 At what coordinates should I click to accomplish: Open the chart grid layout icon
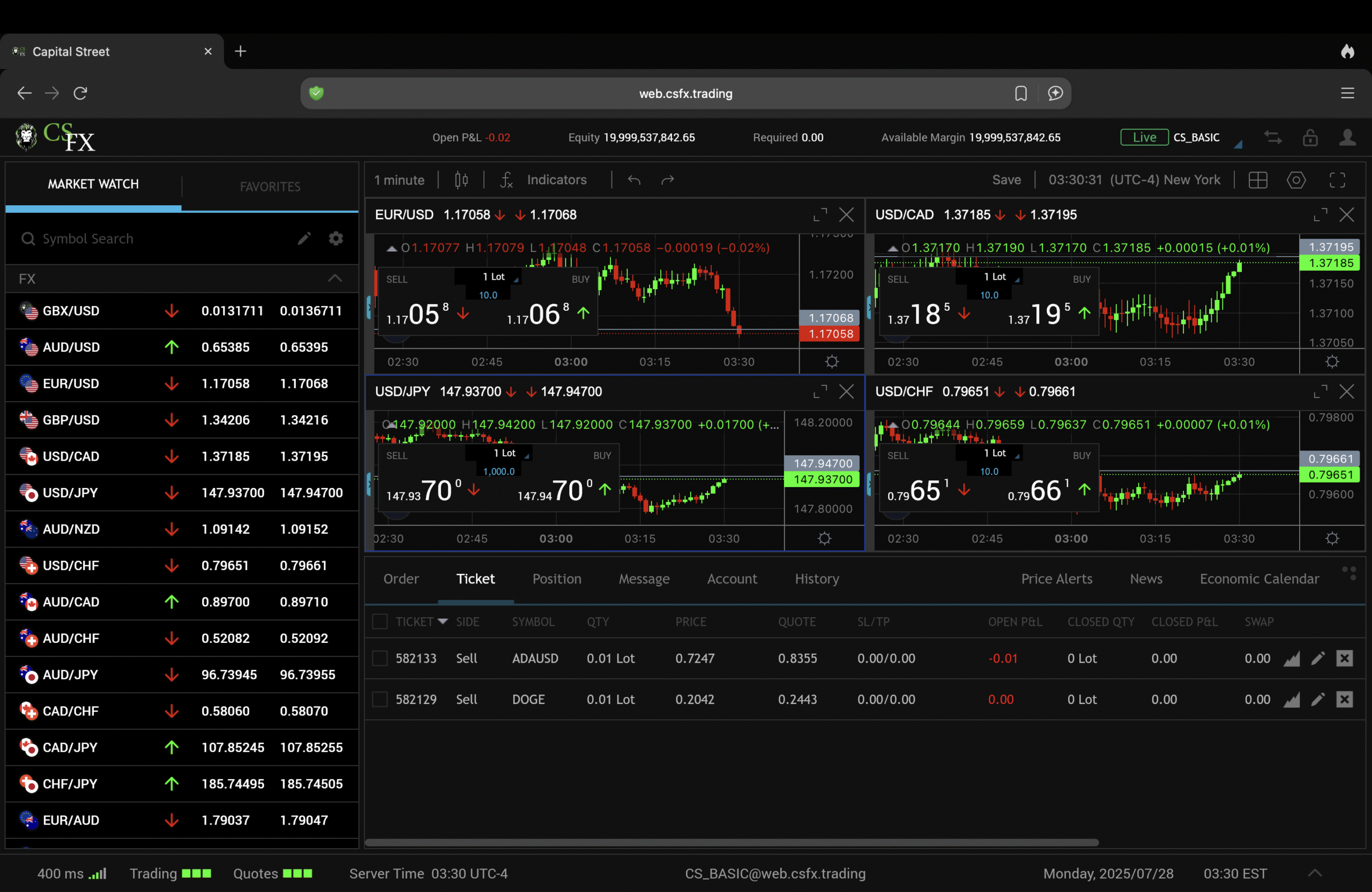1257,181
